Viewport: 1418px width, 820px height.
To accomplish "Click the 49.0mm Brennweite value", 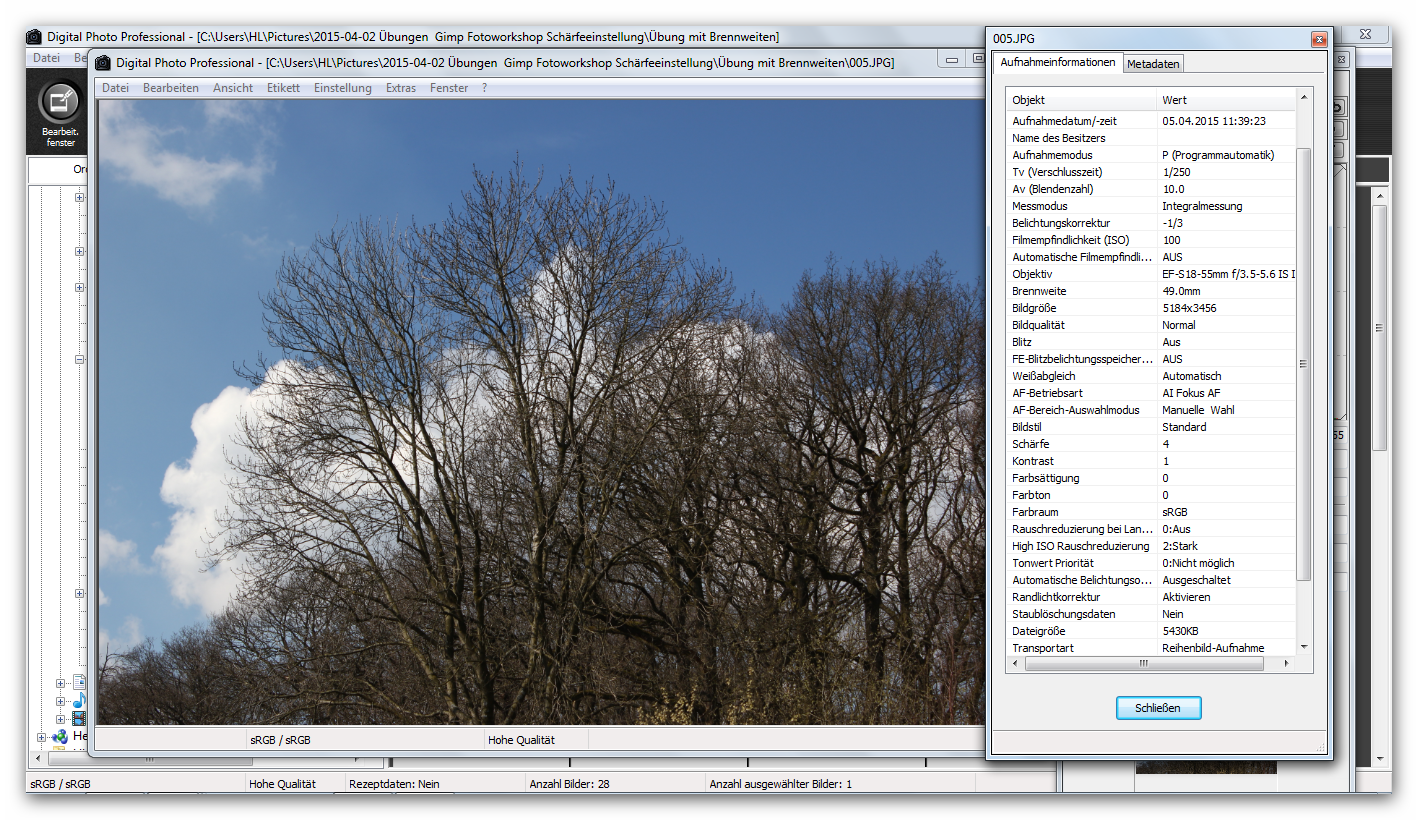I will click(x=1181, y=291).
